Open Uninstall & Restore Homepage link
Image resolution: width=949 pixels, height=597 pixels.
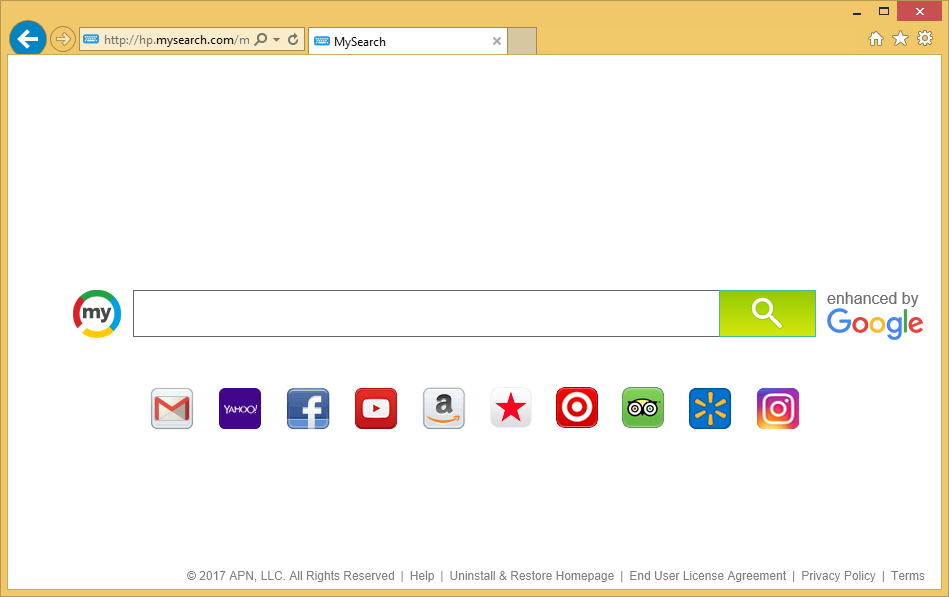coord(532,576)
